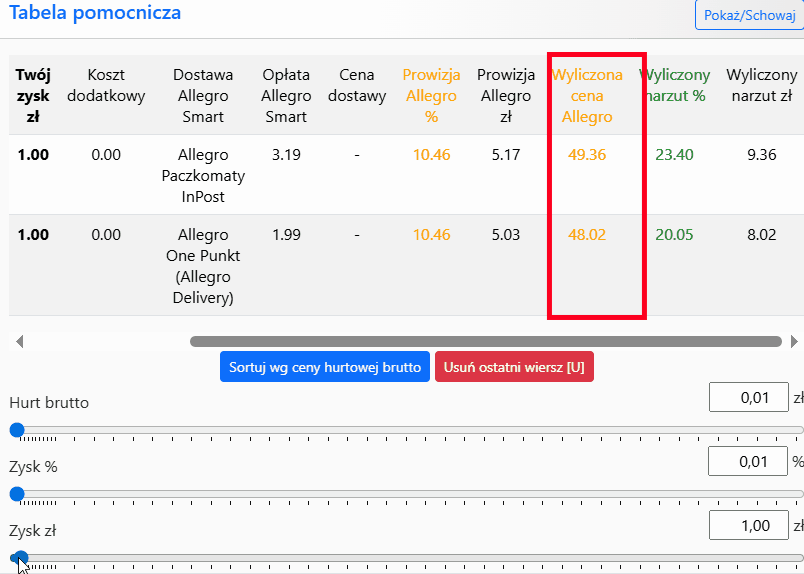Click the calculated price 48.02 cell
The image size is (804, 574).
pos(587,235)
